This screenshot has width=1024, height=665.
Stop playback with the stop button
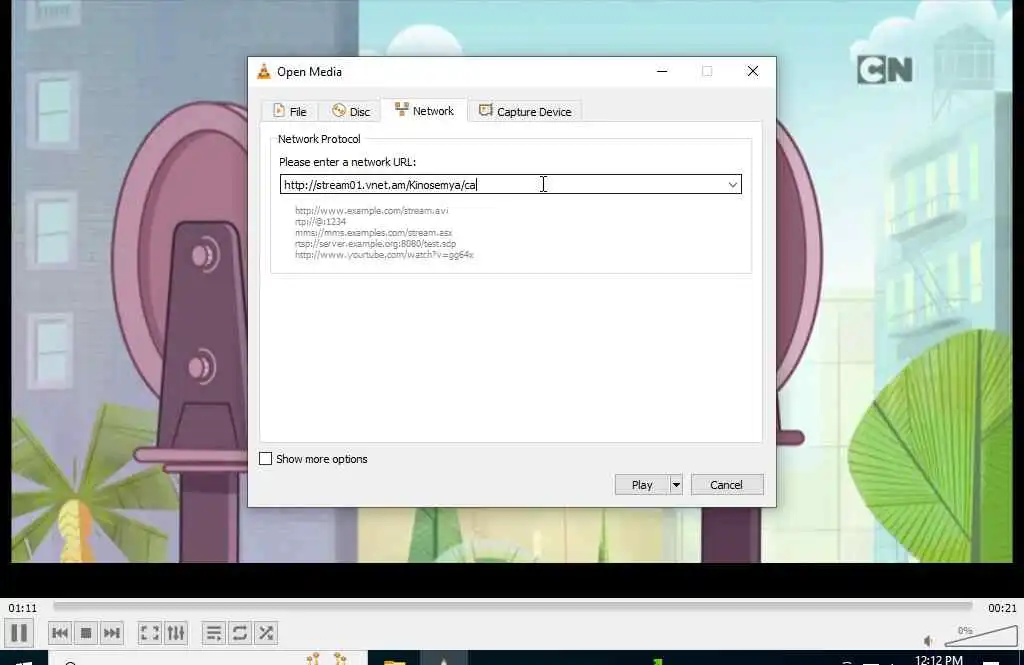[x=86, y=632]
